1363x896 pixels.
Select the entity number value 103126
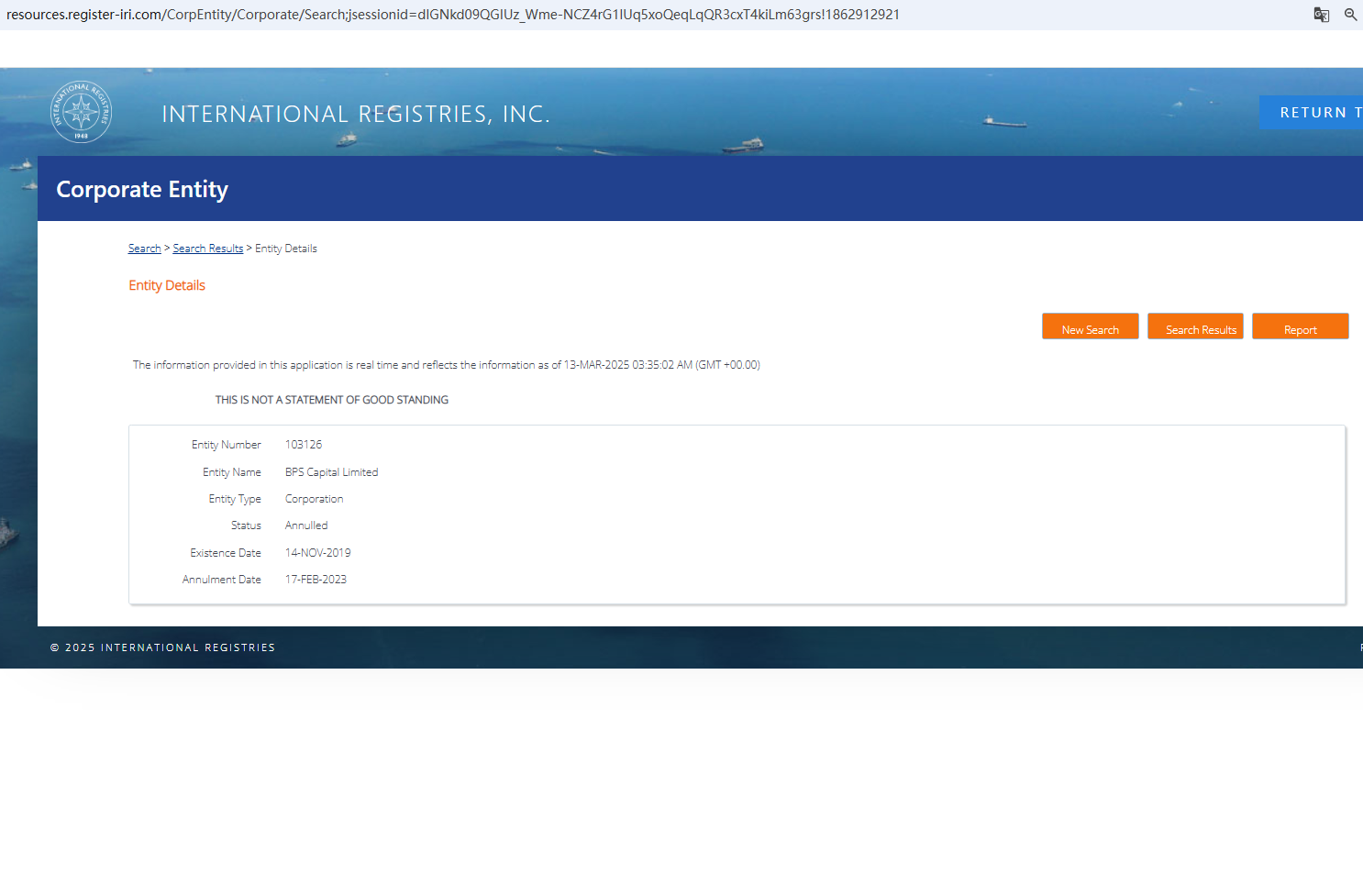coord(304,445)
